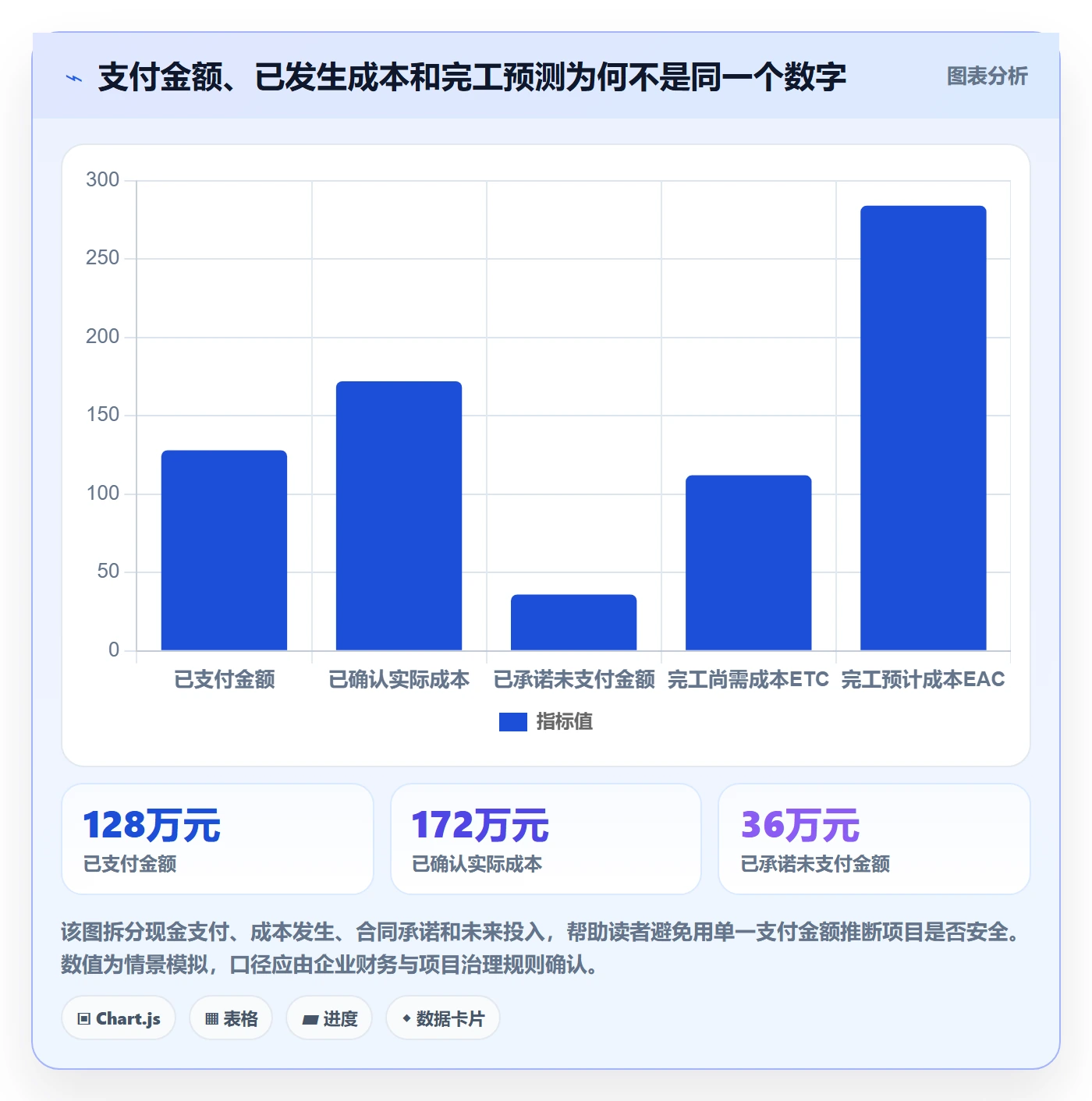Click the 完工尚需成本ETC axis label

(748, 680)
